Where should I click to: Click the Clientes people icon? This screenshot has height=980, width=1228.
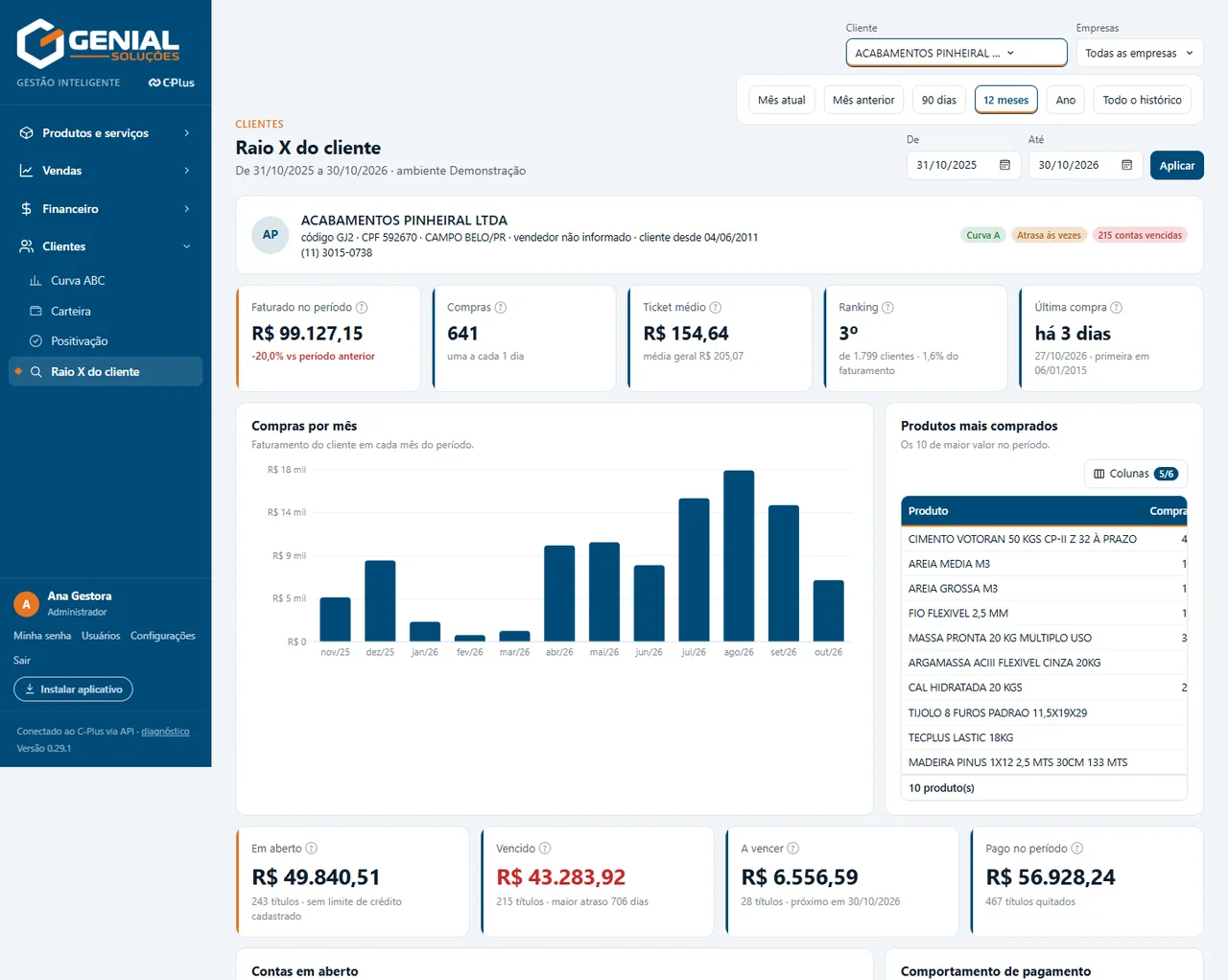coord(26,246)
